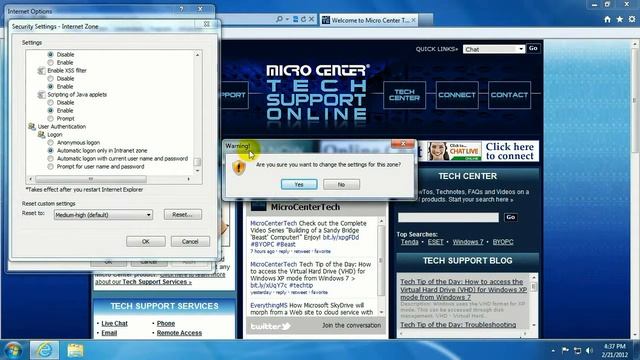Click the network tray icon
The image size is (640, 360).
[x=577, y=350]
